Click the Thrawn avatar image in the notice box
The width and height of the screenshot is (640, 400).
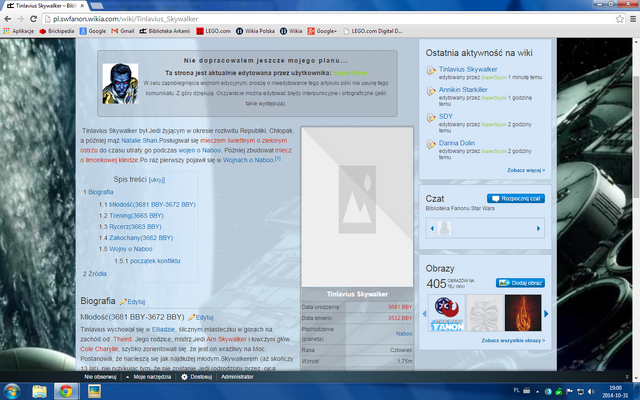click(120, 83)
